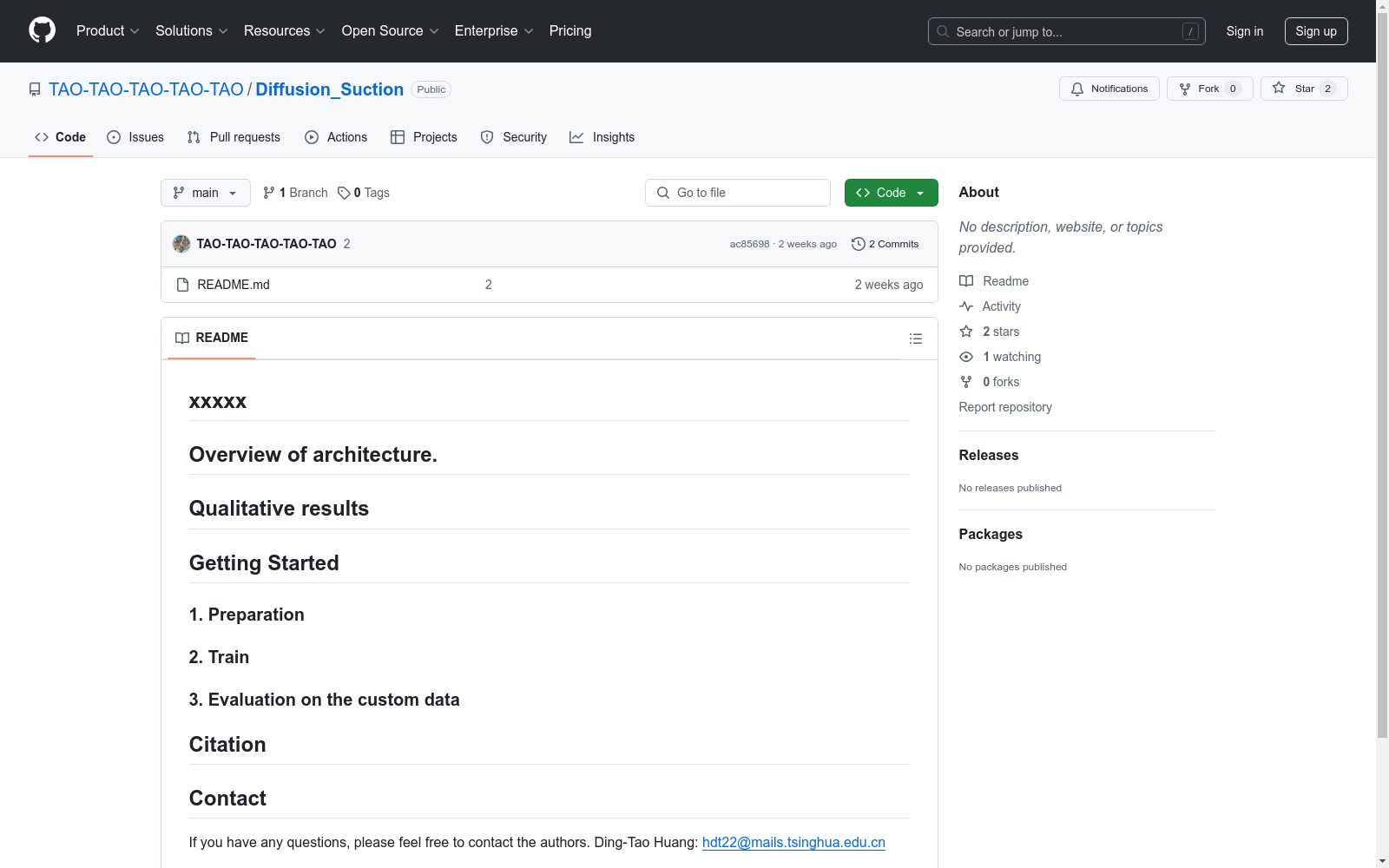Open the README.md file
Image resolution: width=1389 pixels, height=868 pixels.
[234, 285]
